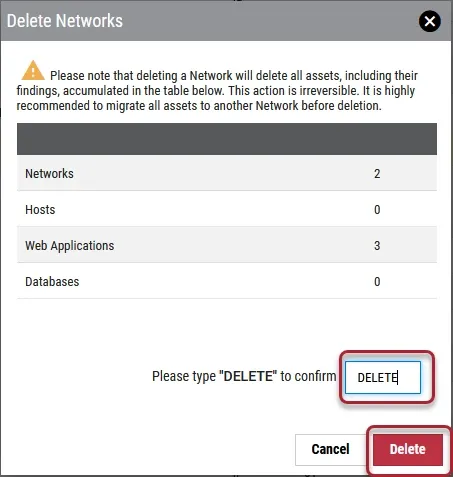Close the Delete Networks dialog with X

430,21
